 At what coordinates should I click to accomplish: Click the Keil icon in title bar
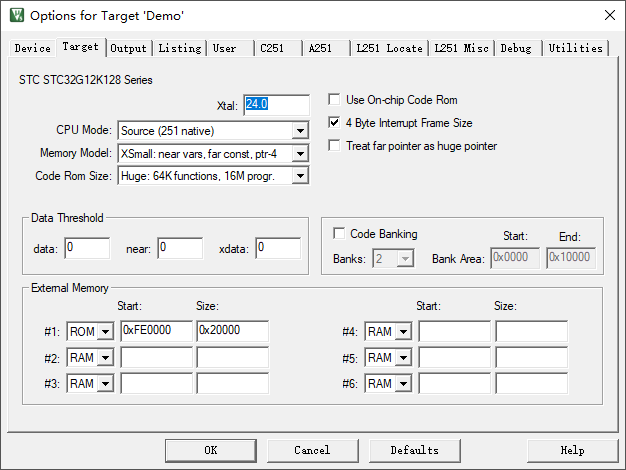16,15
